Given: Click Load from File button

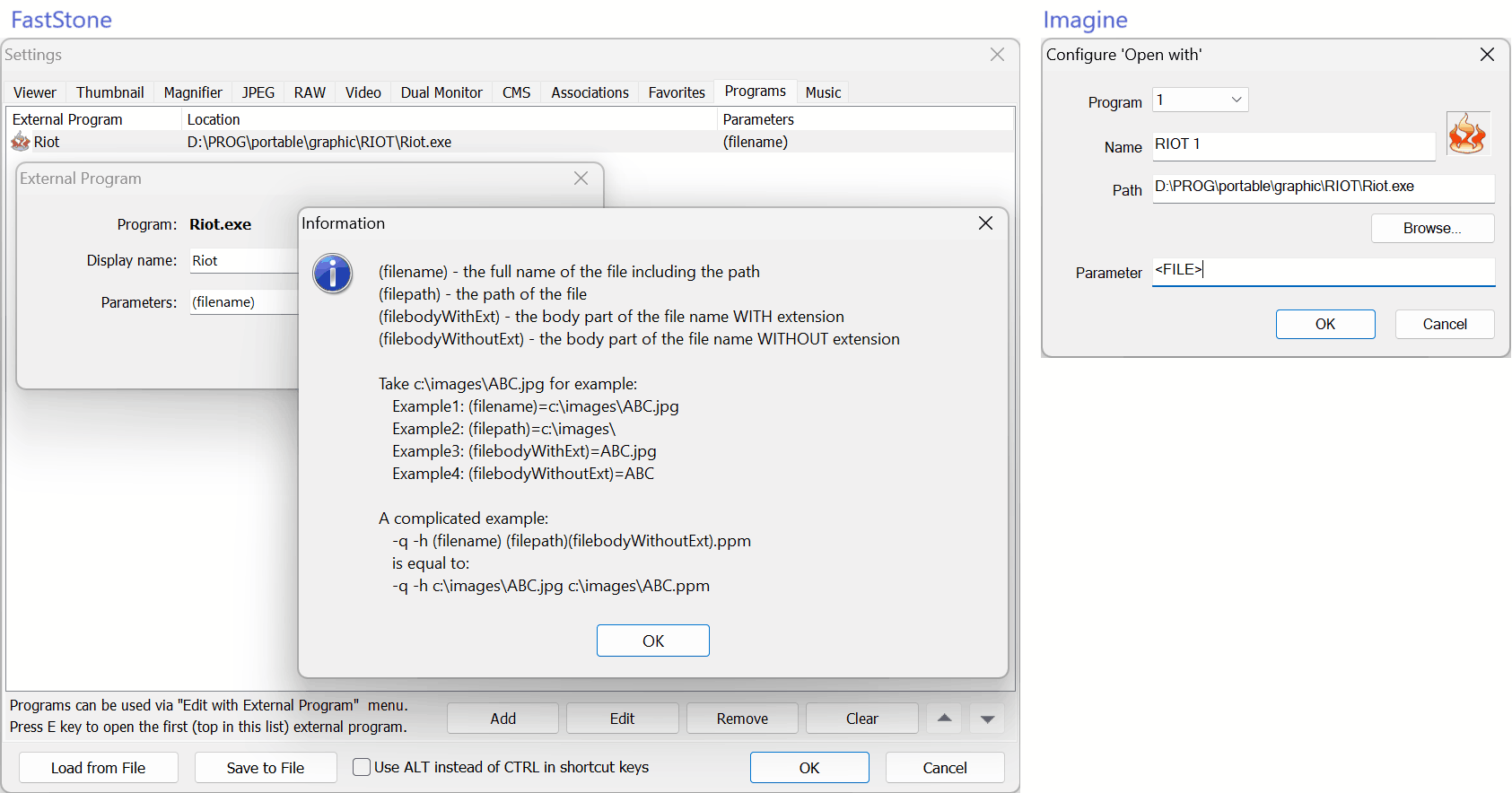Looking at the screenshot, I should tap(99, 768).
